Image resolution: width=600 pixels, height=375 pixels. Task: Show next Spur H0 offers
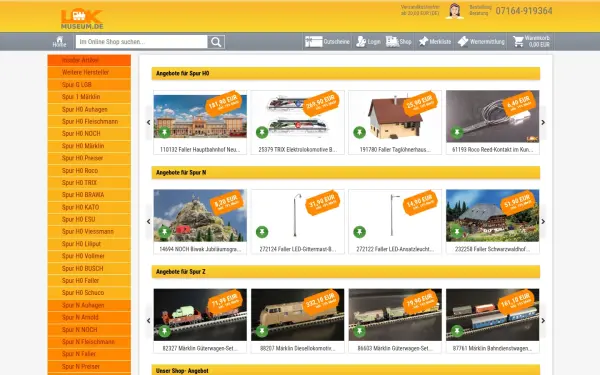tap(543, 122)
